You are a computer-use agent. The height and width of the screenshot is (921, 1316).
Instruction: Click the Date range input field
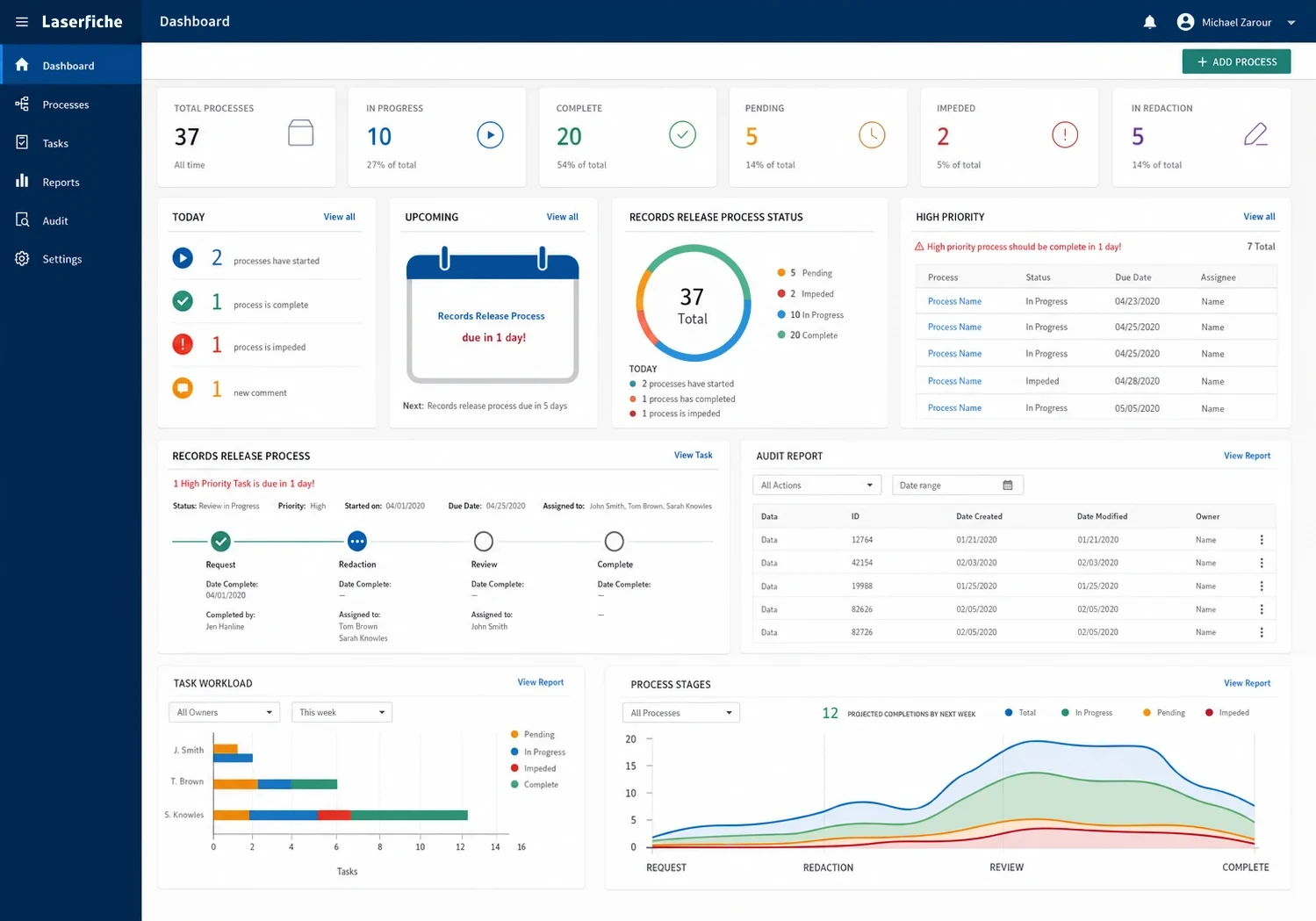click(957, 485)
